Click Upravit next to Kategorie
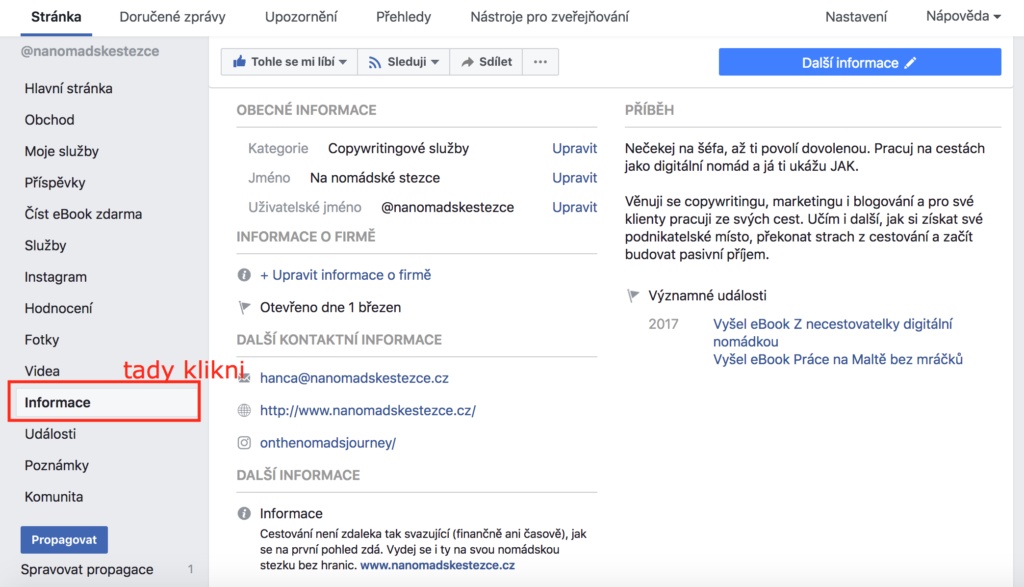The height and width of the screenshot is (587, 1024). pyautogui.click(x=574, y=148)
